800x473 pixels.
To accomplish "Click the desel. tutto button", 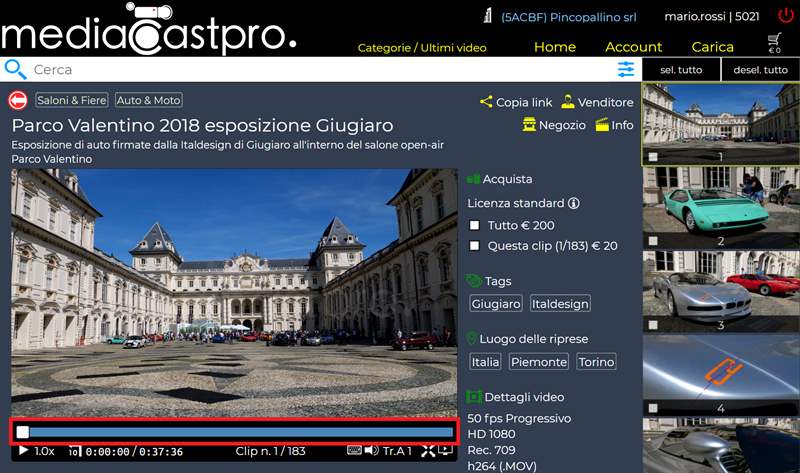I will 760,70.
